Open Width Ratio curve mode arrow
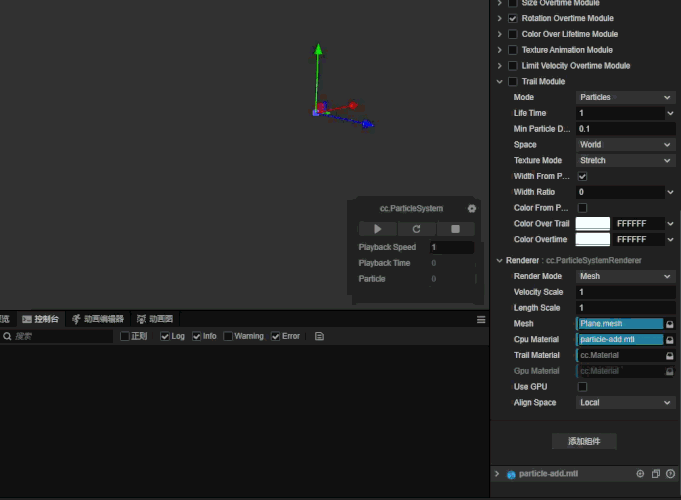This screenshot has height=500, width=681. 671,192
